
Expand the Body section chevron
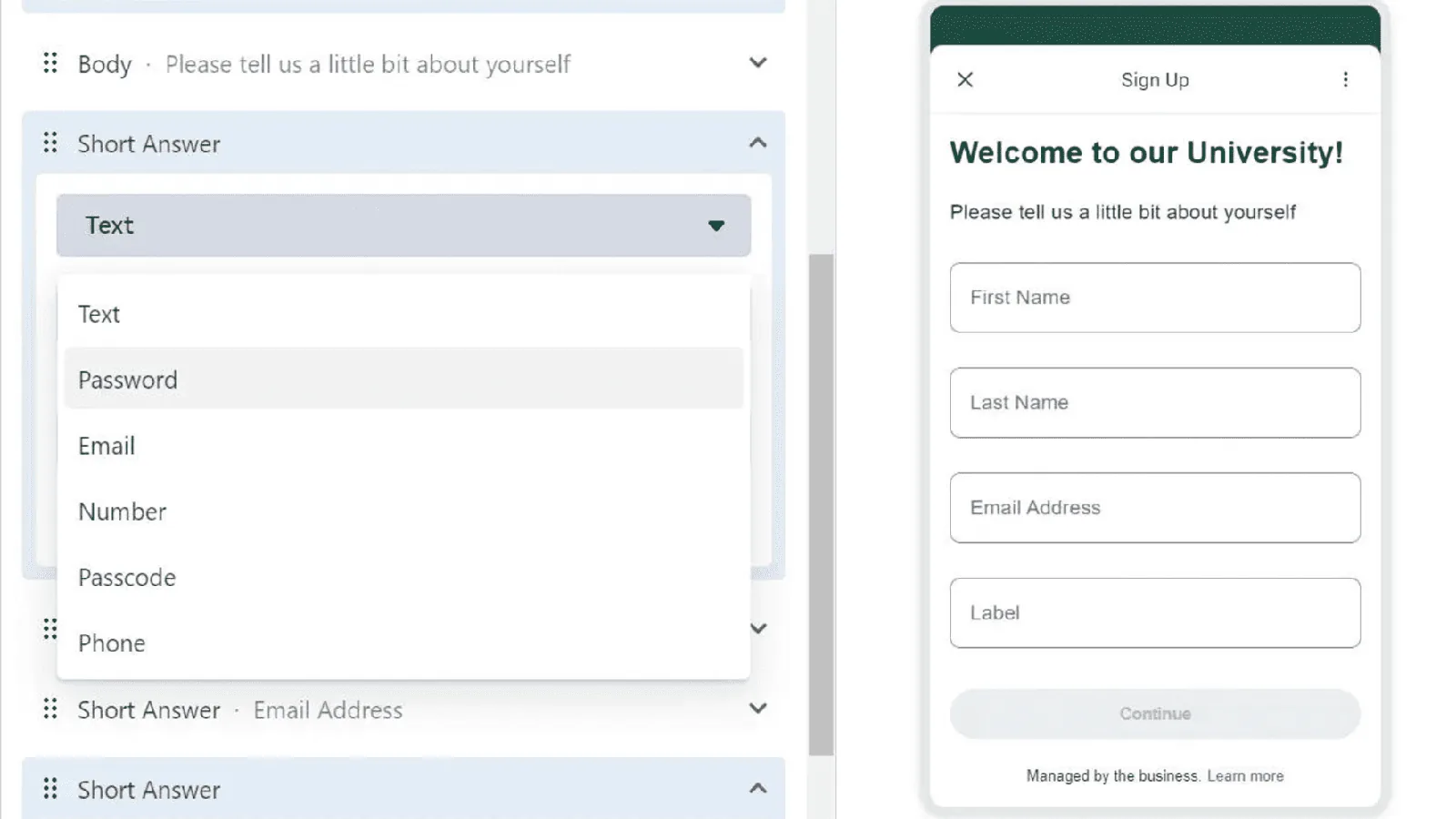coord(758,63)
